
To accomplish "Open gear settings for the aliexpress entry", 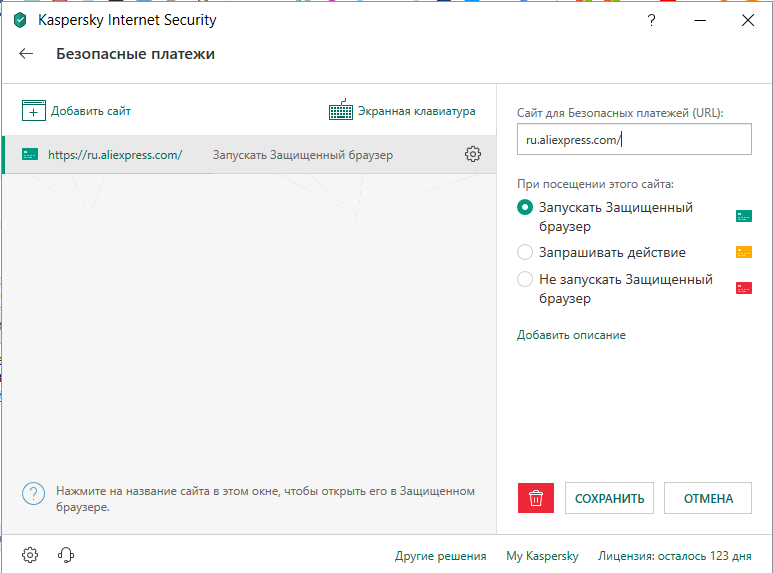I will click(x=473, y=154).
